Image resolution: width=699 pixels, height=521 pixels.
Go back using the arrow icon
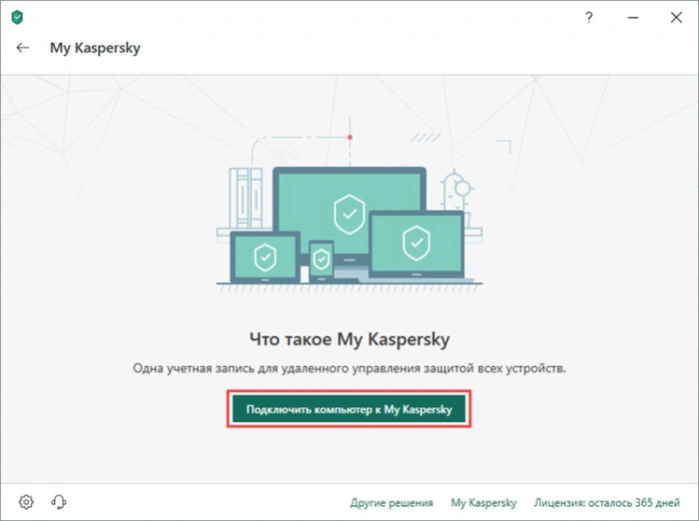click(22, 48)
